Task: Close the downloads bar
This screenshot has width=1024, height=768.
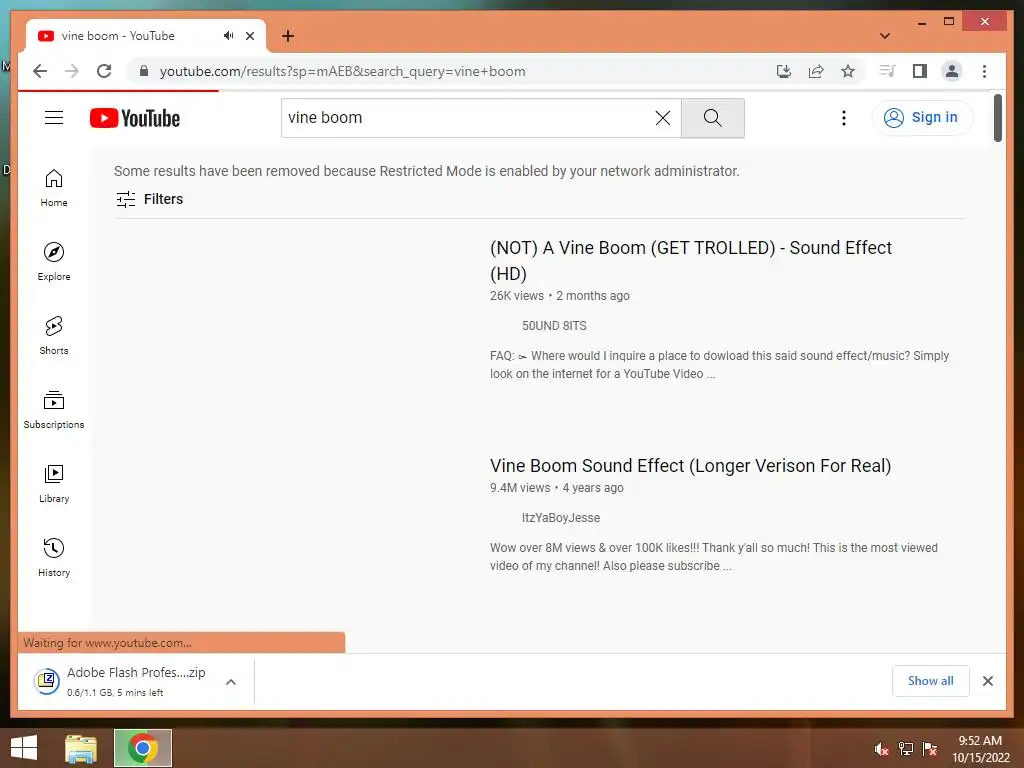Action: [x=987, y=681]
